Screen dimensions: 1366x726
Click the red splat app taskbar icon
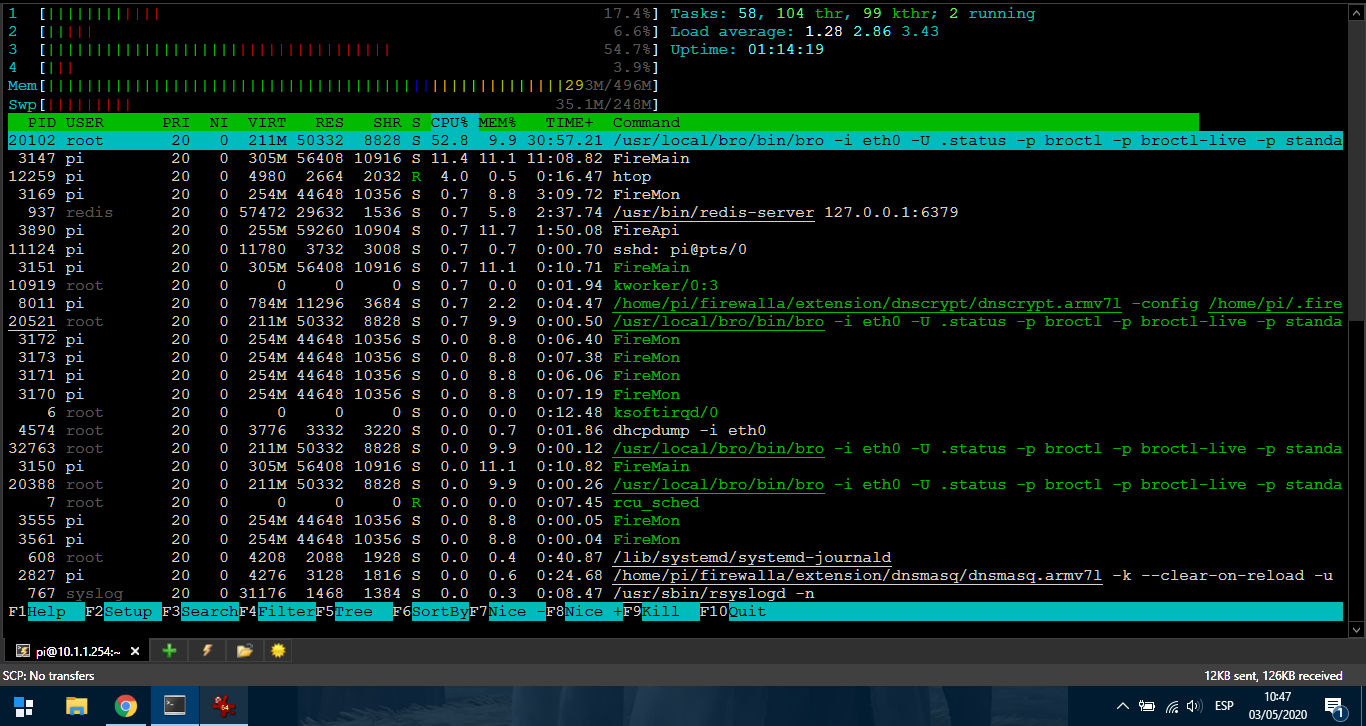pos(223,706)
